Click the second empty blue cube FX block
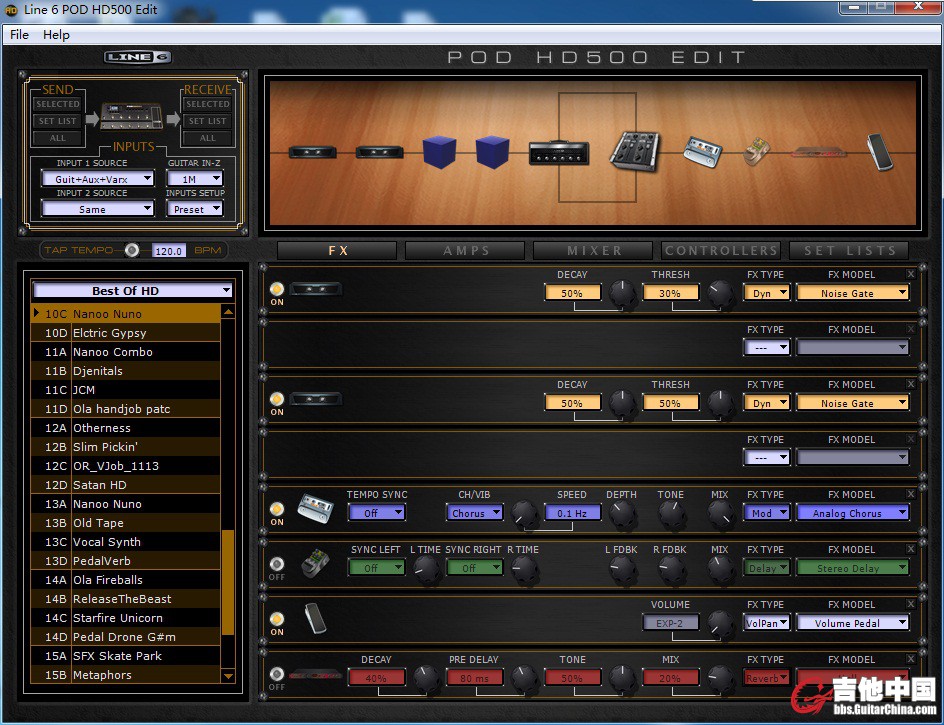 click(x=492, y=152)
